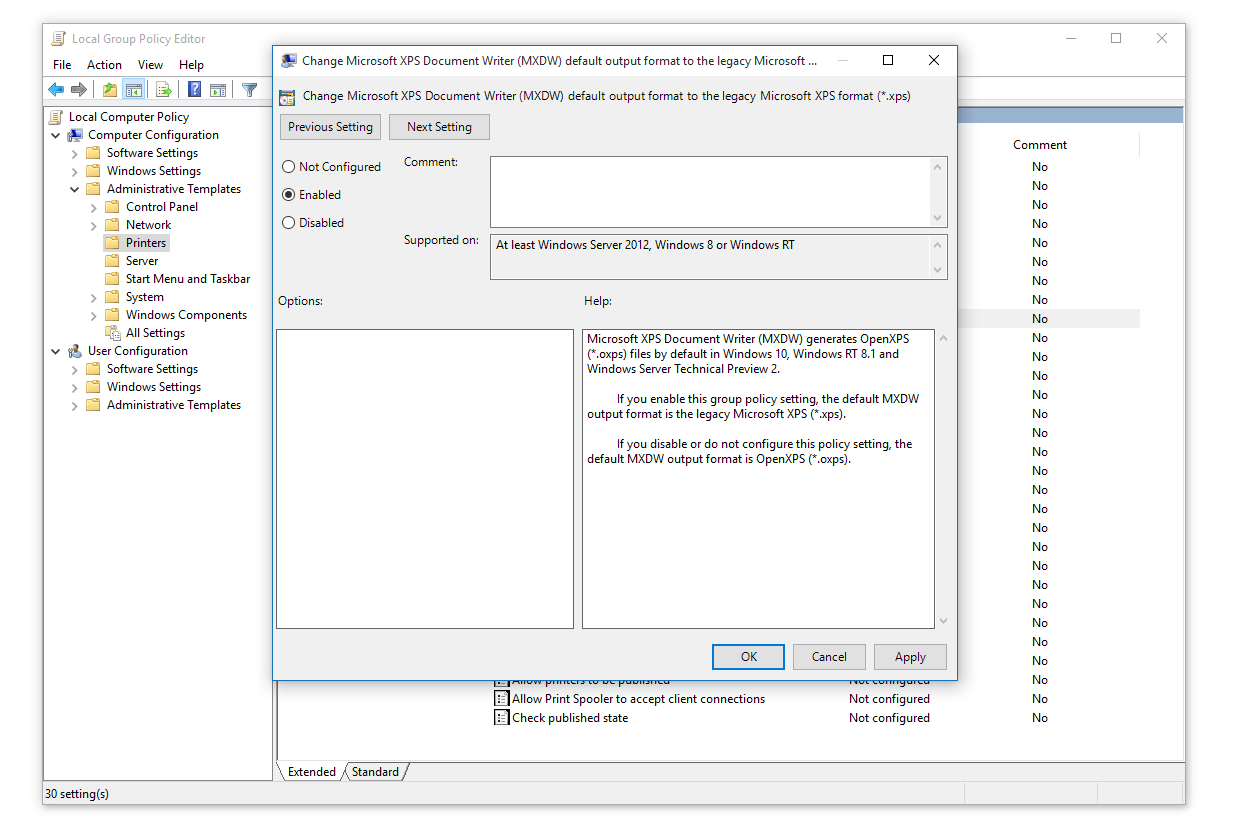Select the Disabled radio button

click(x=289, y=223)
